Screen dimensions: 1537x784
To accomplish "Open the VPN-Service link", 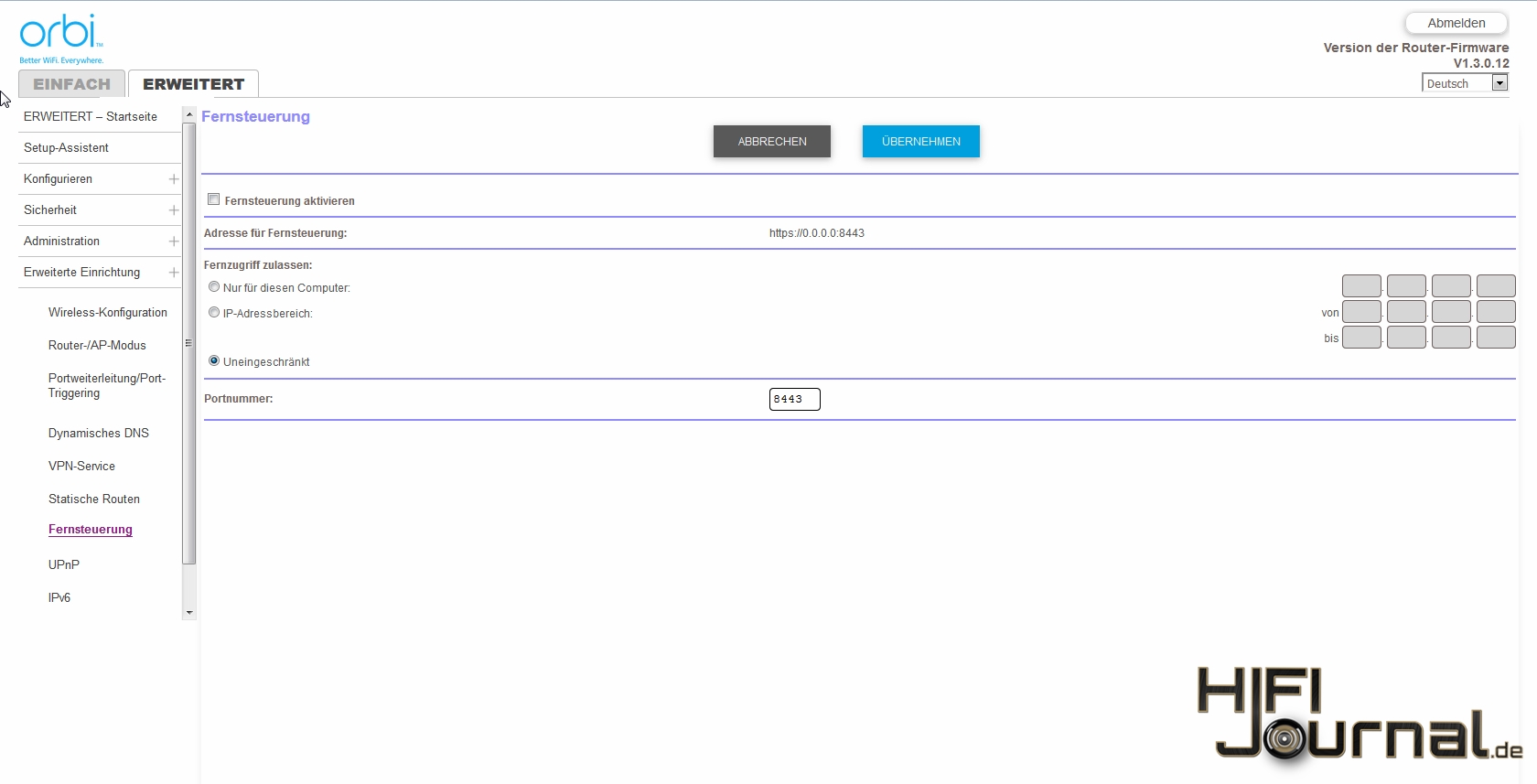I will click(81, 466).
